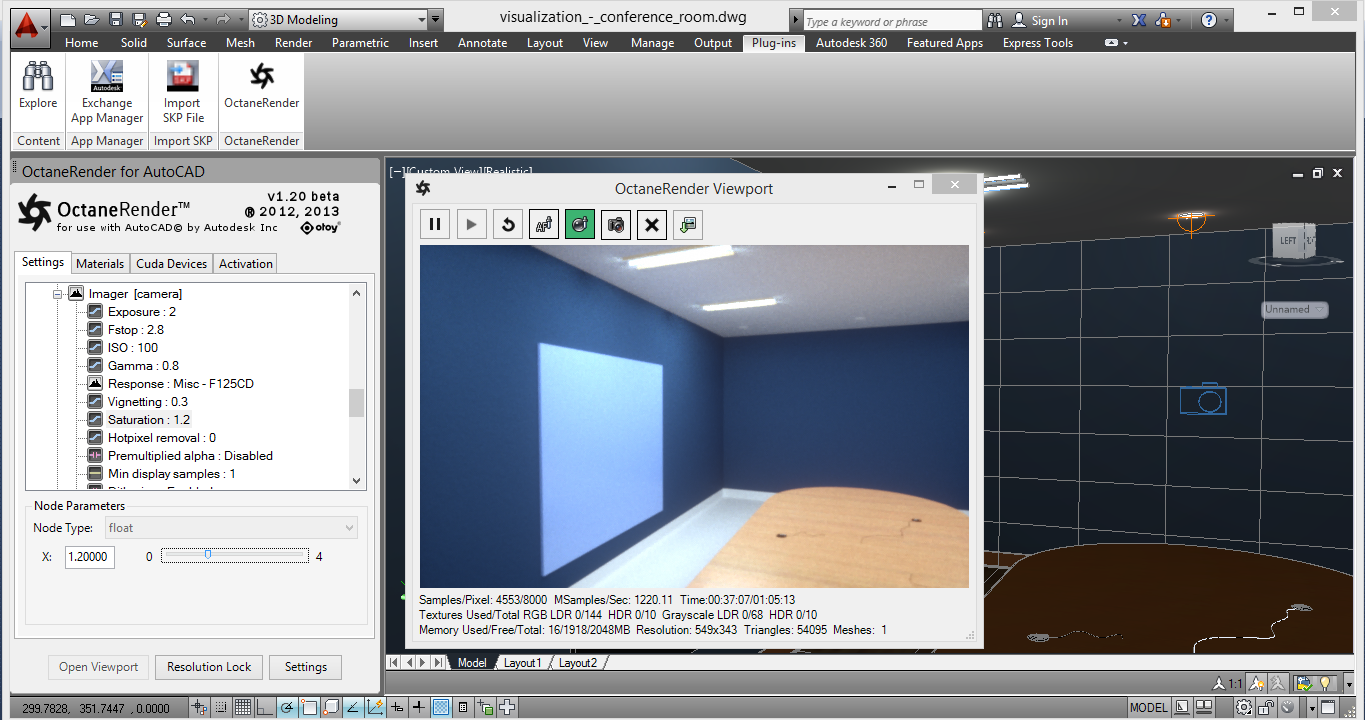Click the Workspace Switching gear in status bar
This screenshot has height=720, width=1365.
coord(1244,707)
